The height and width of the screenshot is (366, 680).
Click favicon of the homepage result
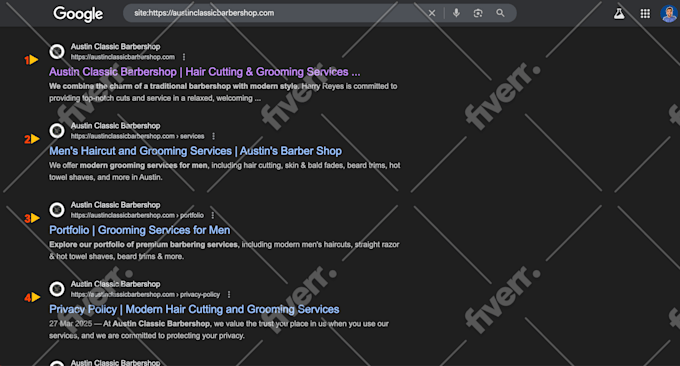click(x=57, y=52)
